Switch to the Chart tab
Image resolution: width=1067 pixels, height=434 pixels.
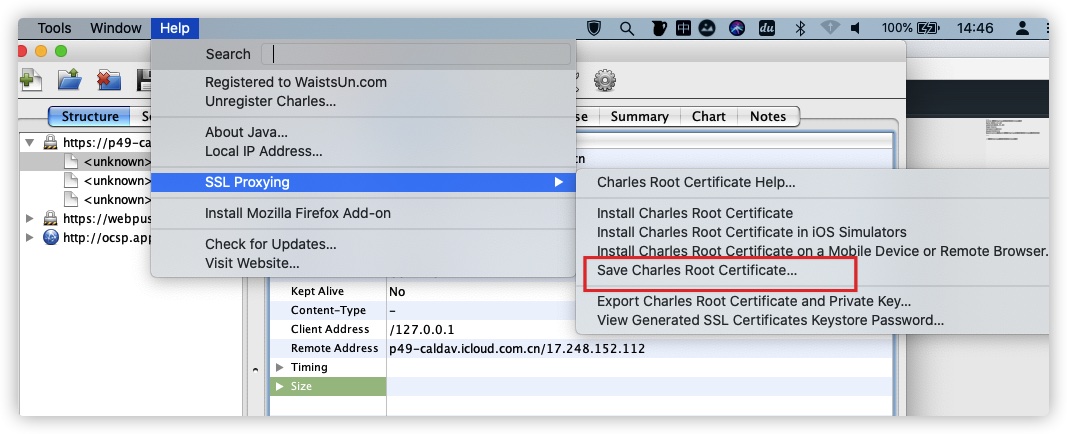(708, 116)
